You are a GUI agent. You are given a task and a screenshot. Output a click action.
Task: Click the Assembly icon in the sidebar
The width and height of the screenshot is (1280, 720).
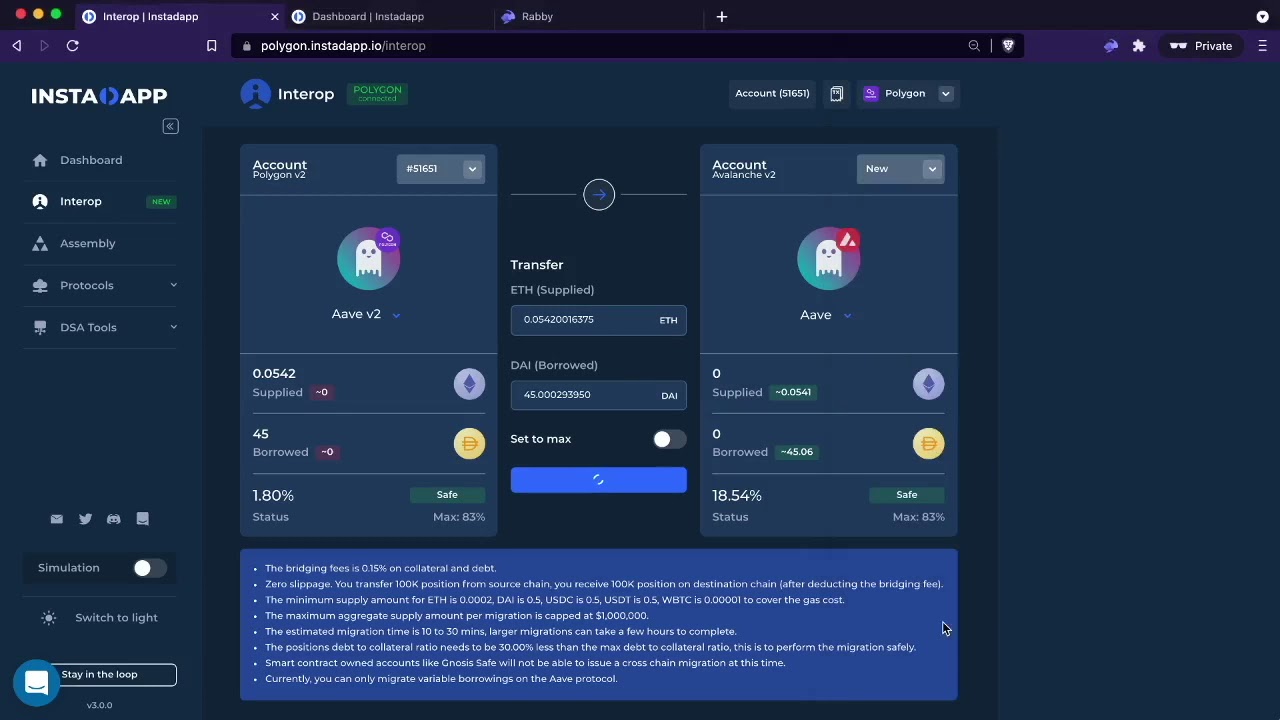coord(40,243)
